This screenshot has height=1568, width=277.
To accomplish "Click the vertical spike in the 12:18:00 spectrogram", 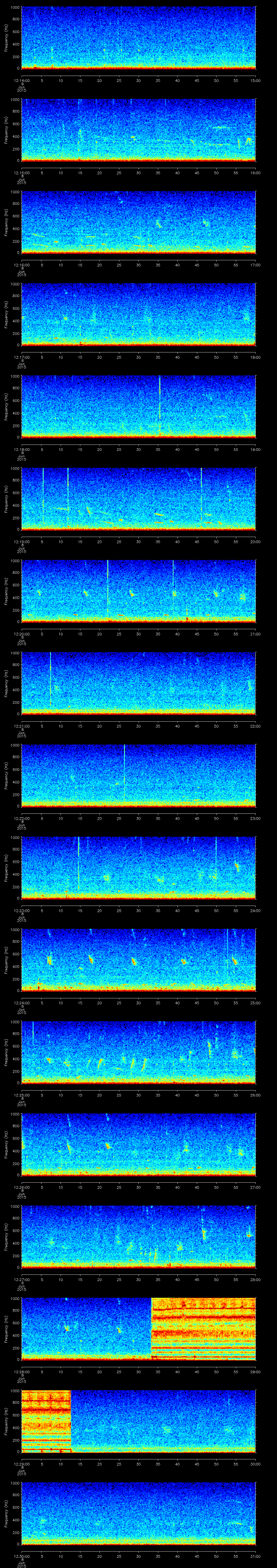I will (160, 405).
